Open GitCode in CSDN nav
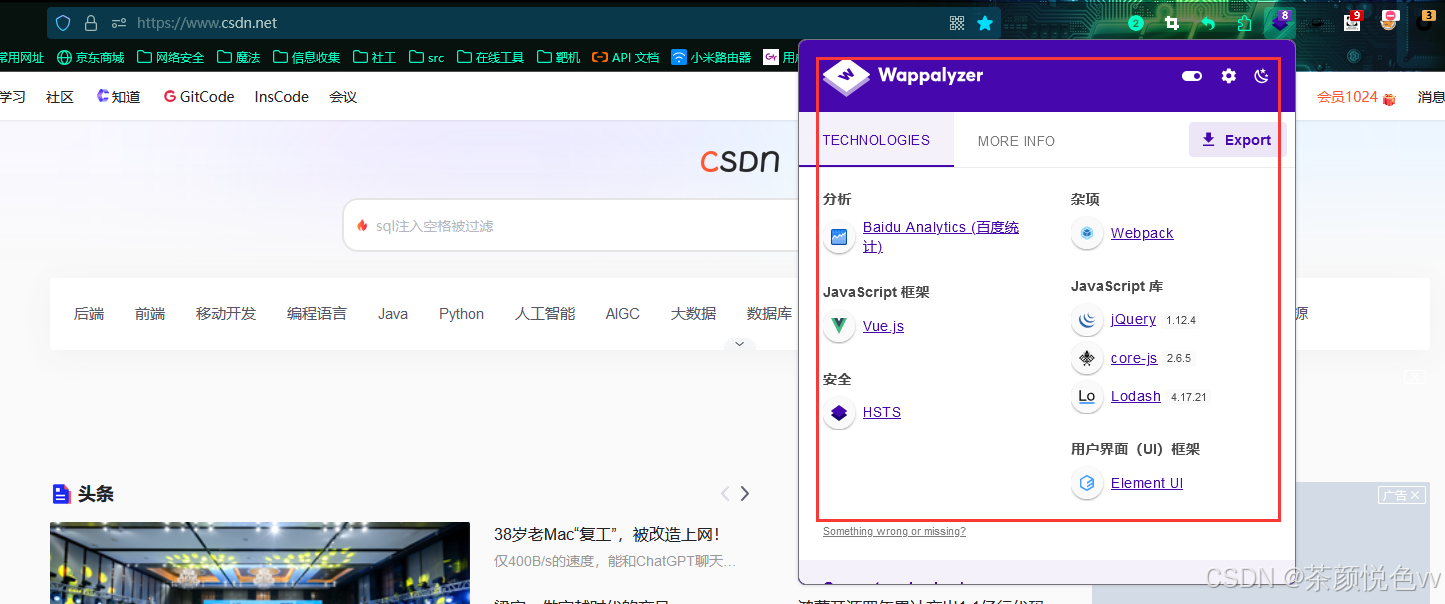 (x=199, y=97)
